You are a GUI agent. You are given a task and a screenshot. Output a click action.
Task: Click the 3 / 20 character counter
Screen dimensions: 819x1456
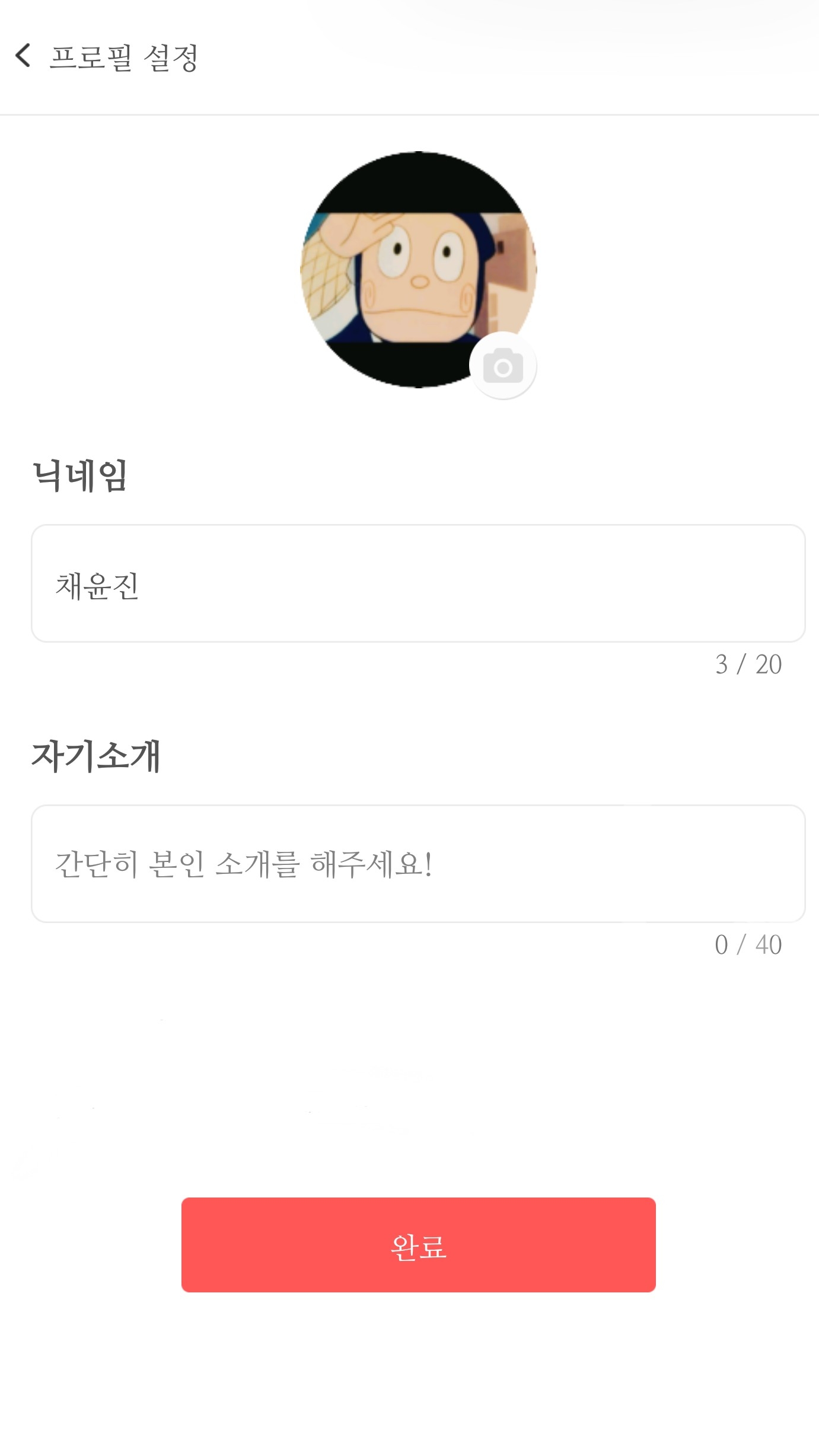tap(748, 665)
